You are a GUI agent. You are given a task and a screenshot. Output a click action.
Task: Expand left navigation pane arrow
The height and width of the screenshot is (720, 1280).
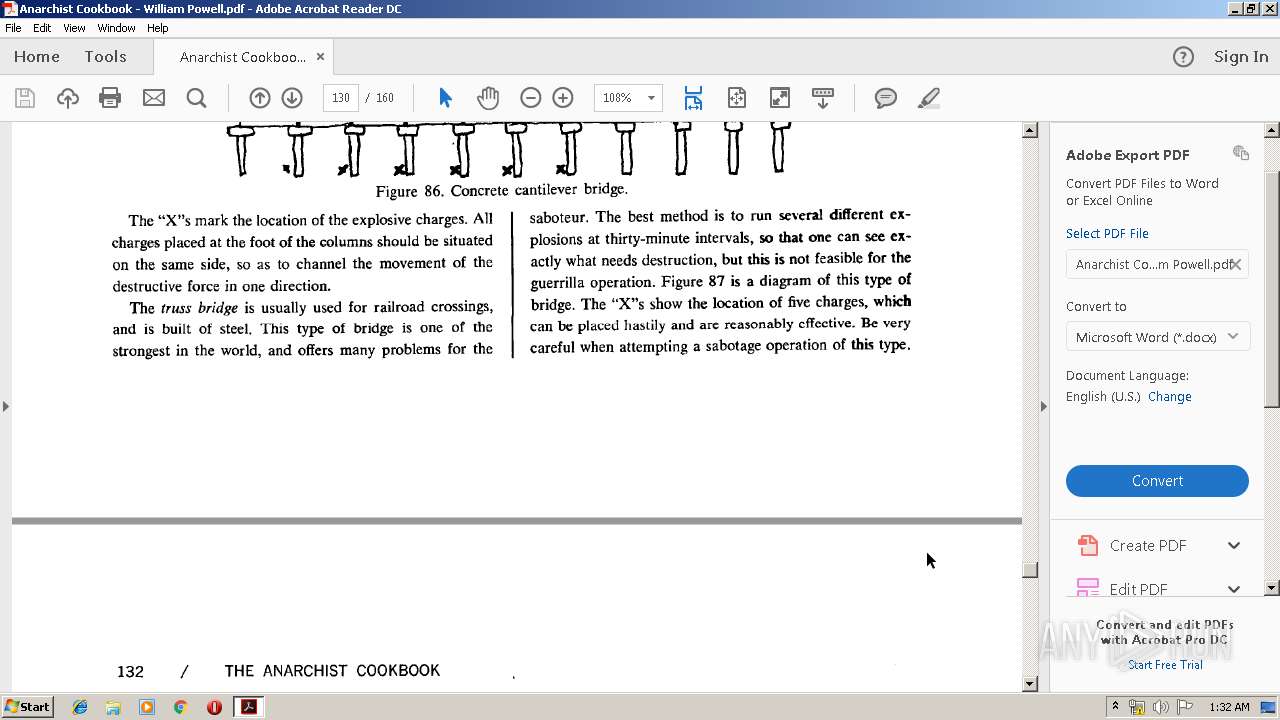click(6, 406)
